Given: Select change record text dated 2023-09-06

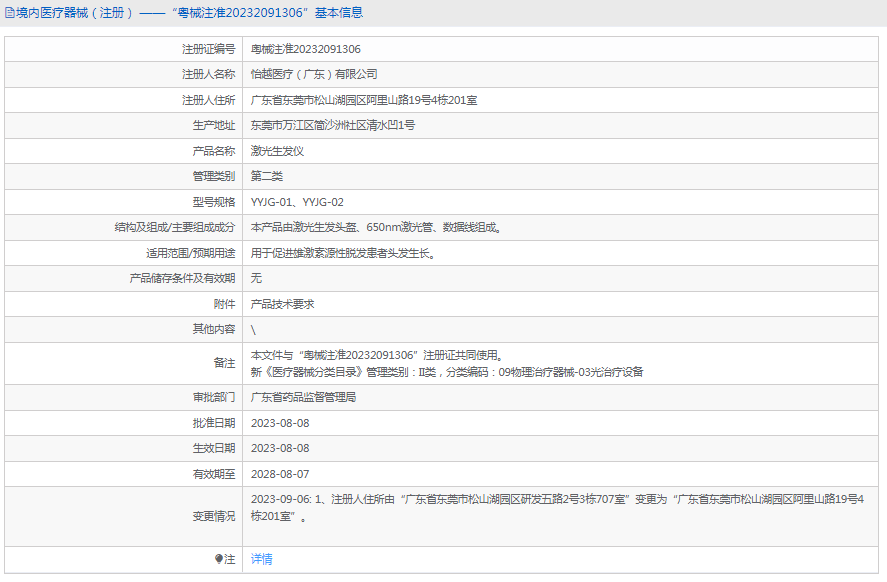Looking at the screenshot, I should tap(558, 508).
